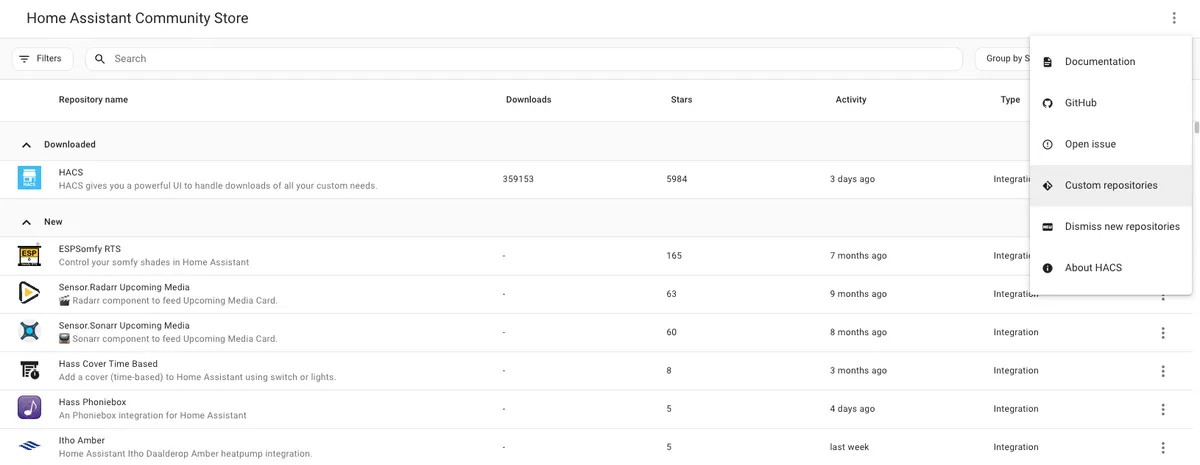Screen dimensions: 1200x465
Task: Sort by Downloads column header
Action: [x=528, y=100]
